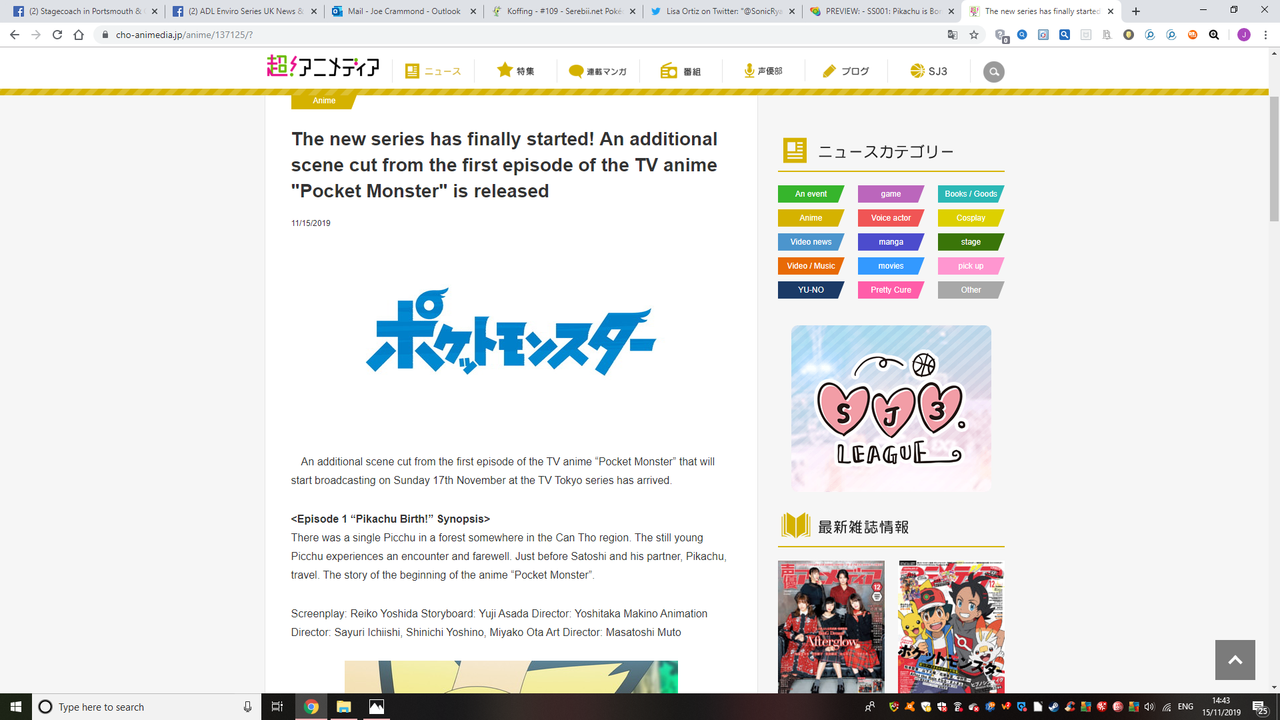Click the taskbar microphone icon
1280x720 pixels.
(247, 706)
